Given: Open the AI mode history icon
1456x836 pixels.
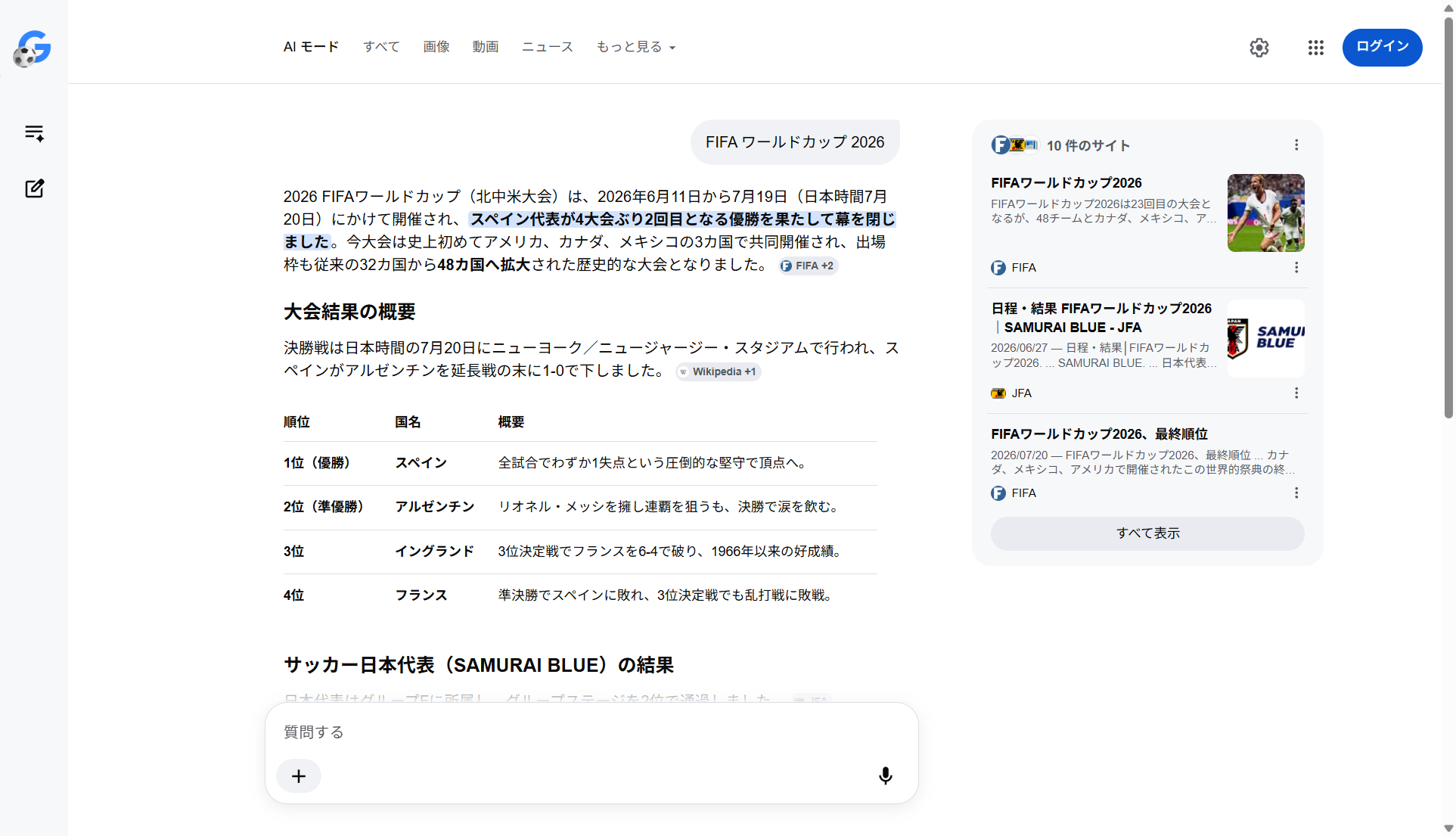Looking at the screenshot, I should 34,133.
